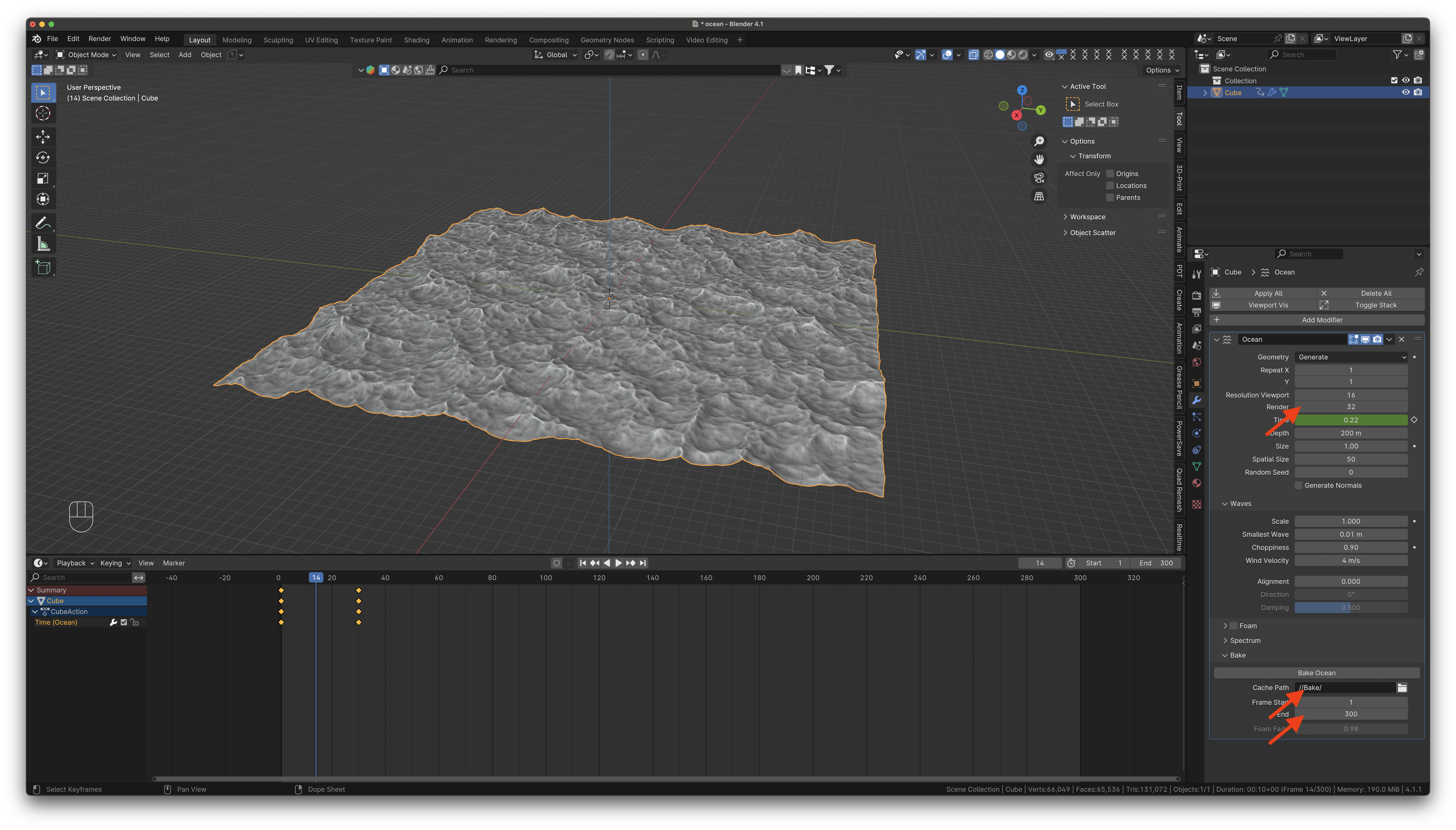
Task: Hide Cube in viewport via eye icon
Action: 1405,92
